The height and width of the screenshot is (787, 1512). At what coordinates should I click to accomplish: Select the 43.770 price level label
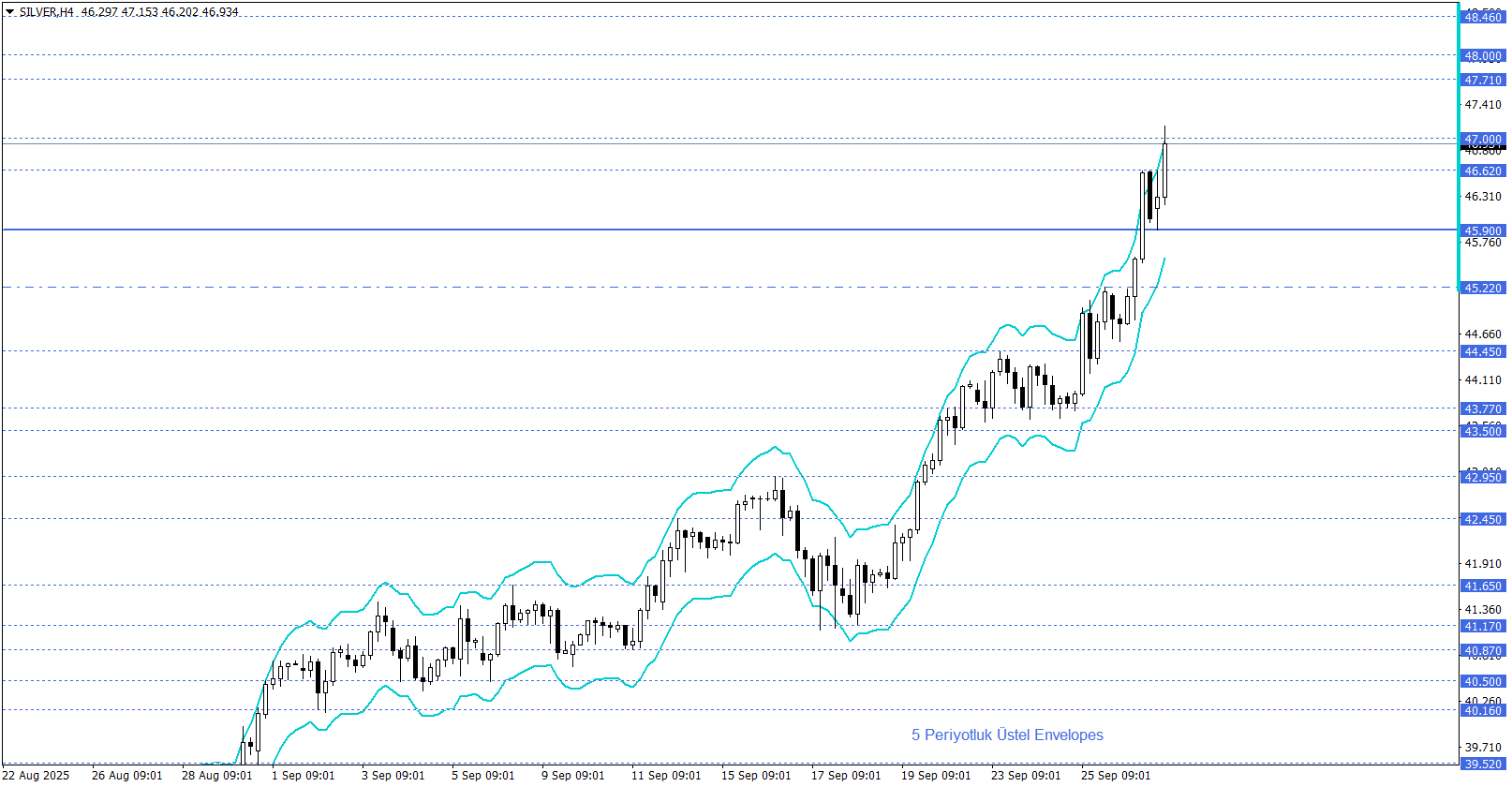(1483, 409)
